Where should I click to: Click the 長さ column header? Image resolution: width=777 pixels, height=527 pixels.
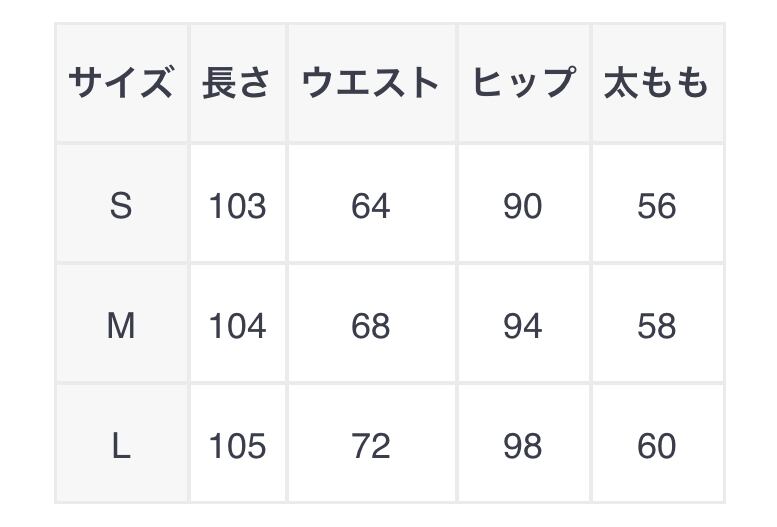[237, 83]
